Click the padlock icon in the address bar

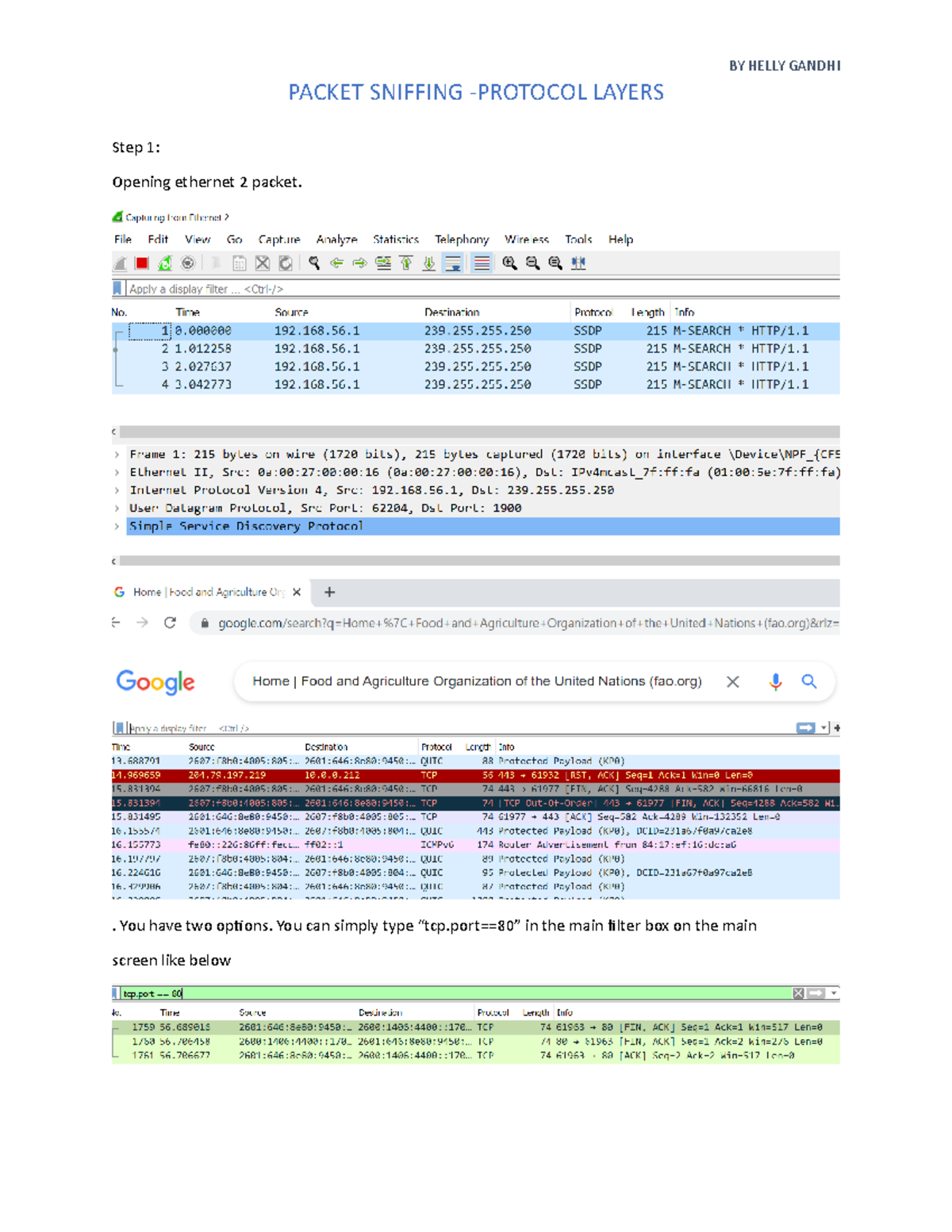[x=205, y=624]
